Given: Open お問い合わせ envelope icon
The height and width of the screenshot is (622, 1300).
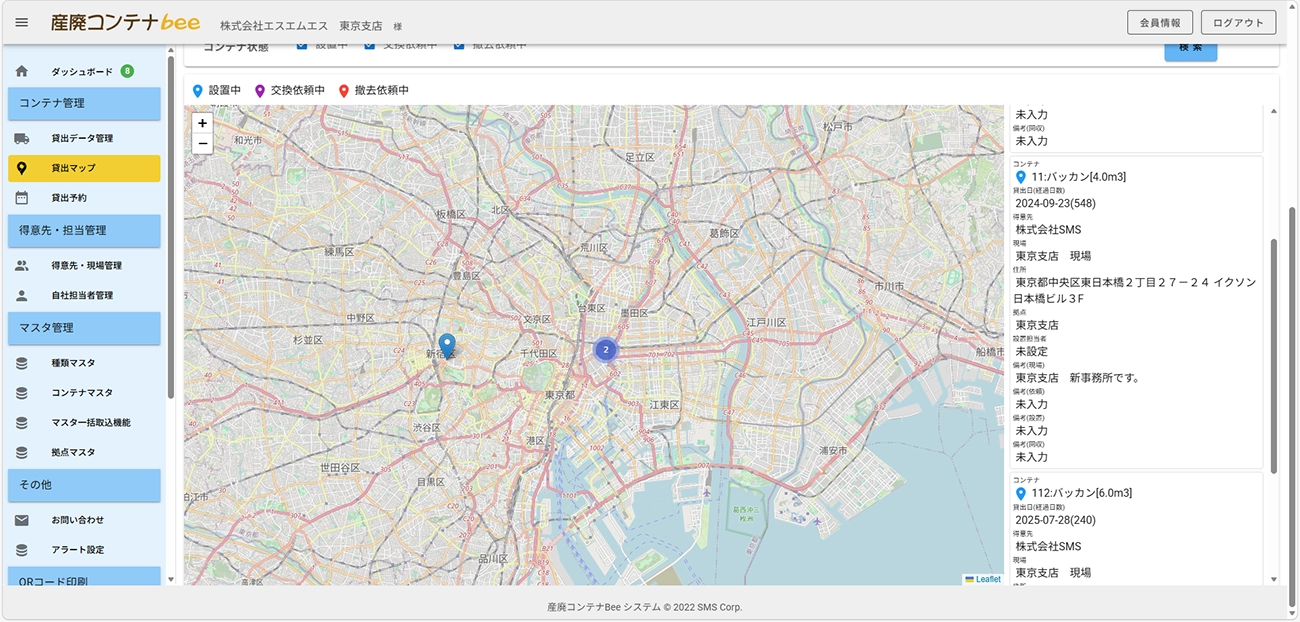Looking at the screenshot, I should coord(22,520).
